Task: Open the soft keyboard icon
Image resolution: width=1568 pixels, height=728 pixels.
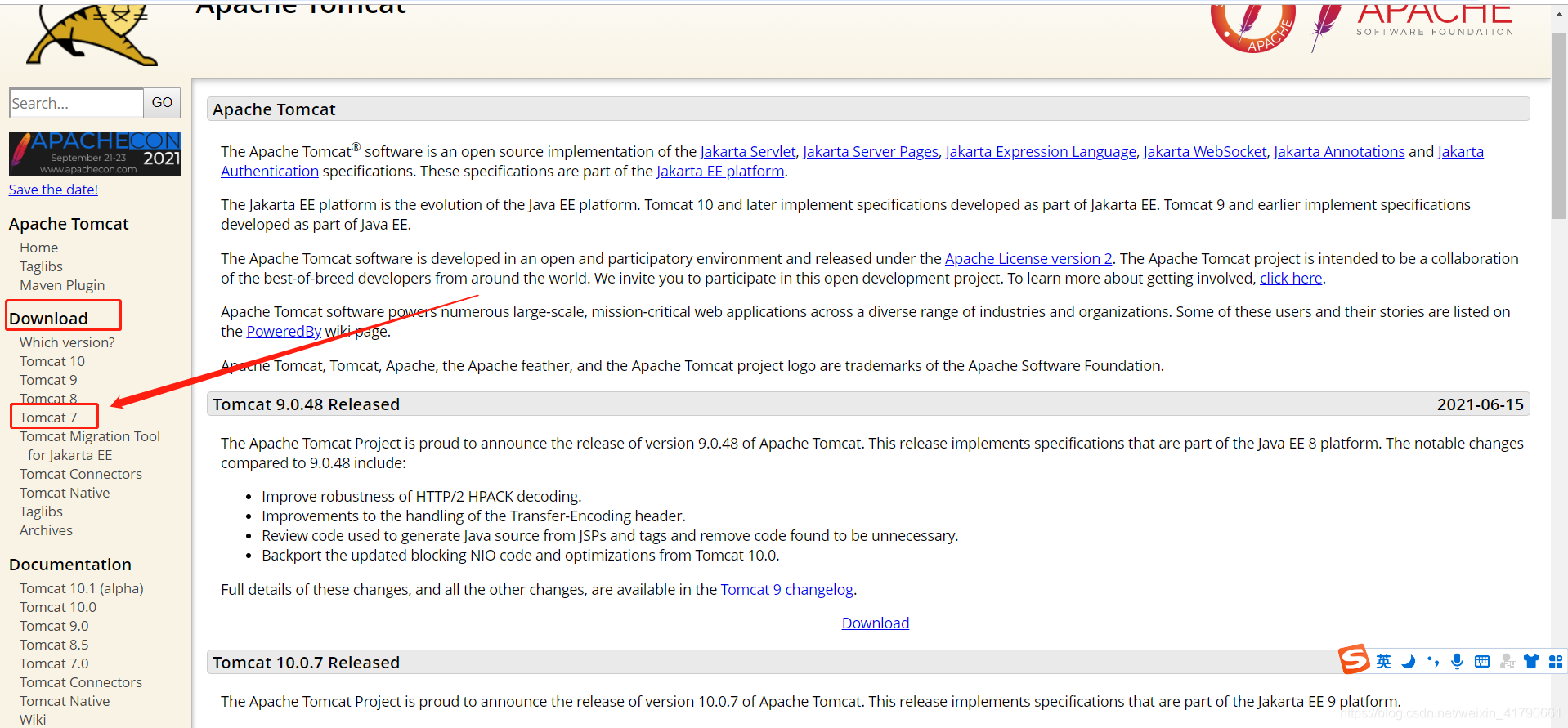Action: click(1482, 662)
